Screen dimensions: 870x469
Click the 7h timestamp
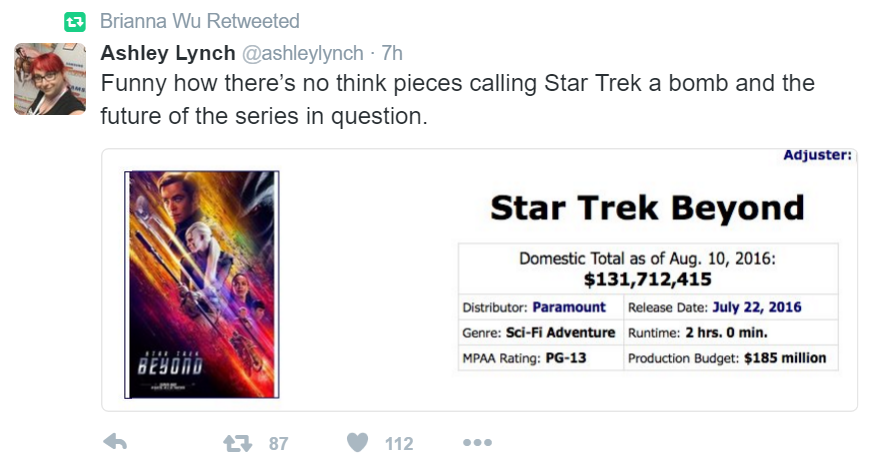pos(392,53)
